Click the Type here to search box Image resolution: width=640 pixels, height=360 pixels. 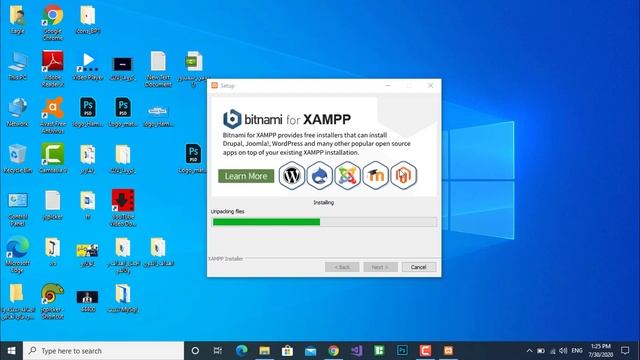pos(104,351)
